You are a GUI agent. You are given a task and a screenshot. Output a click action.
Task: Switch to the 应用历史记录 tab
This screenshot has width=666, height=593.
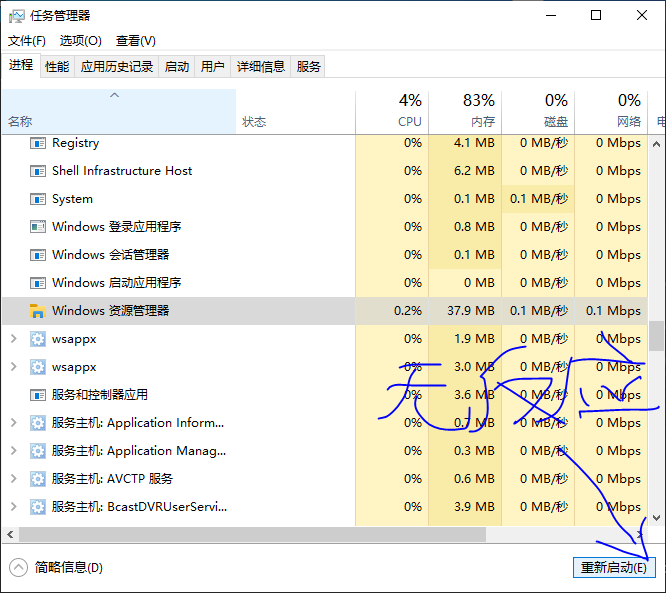(117, 67)
